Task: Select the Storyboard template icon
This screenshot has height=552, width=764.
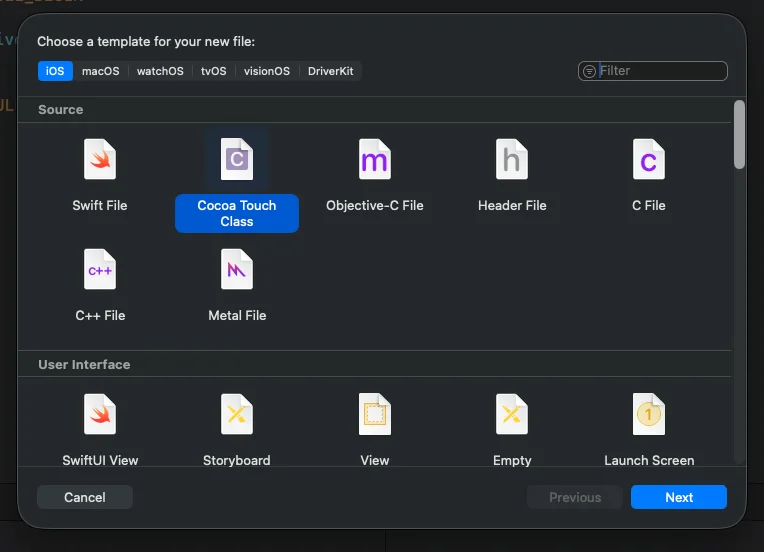Action: tap(237, 415)
